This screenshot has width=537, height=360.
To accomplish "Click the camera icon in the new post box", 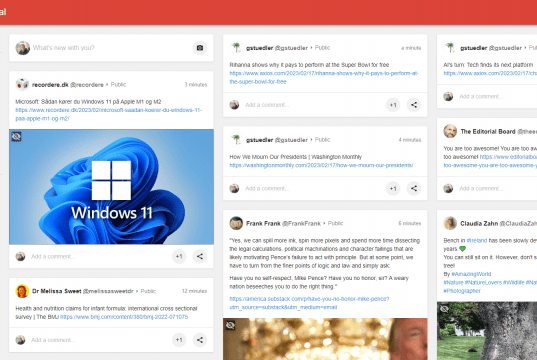I will point(200,48).
